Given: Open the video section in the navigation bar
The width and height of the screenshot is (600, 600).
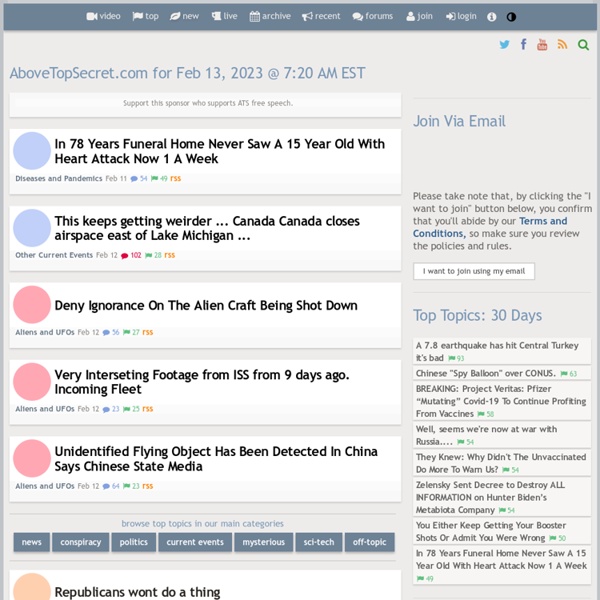Looking at the screenshot, I should click(x=103, y=16).
